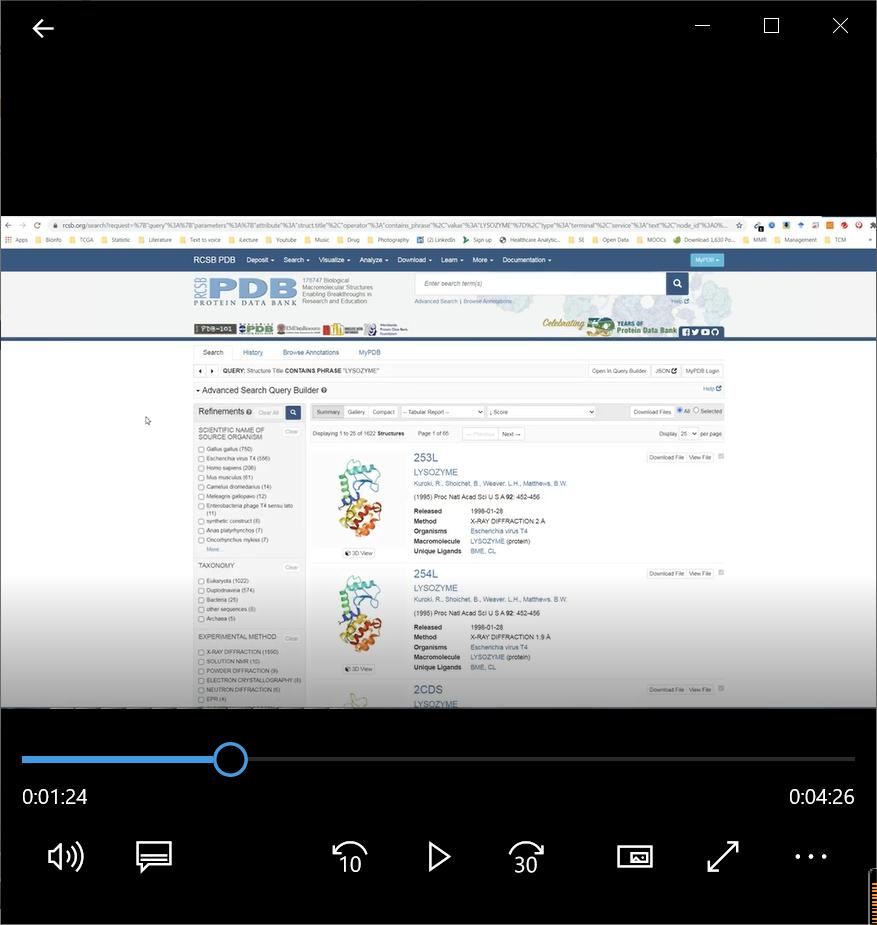Go back with the top-left arrow

click(x=43, y=28)
